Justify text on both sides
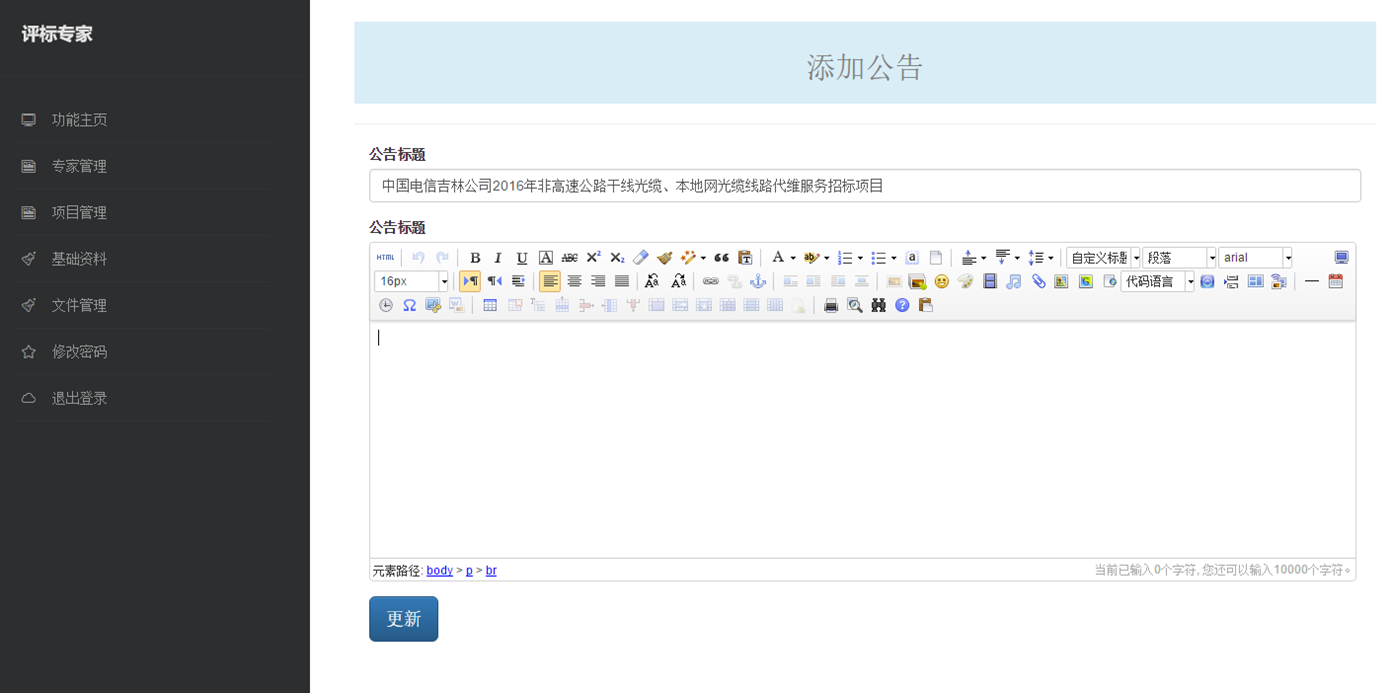 tap(622, 281)
